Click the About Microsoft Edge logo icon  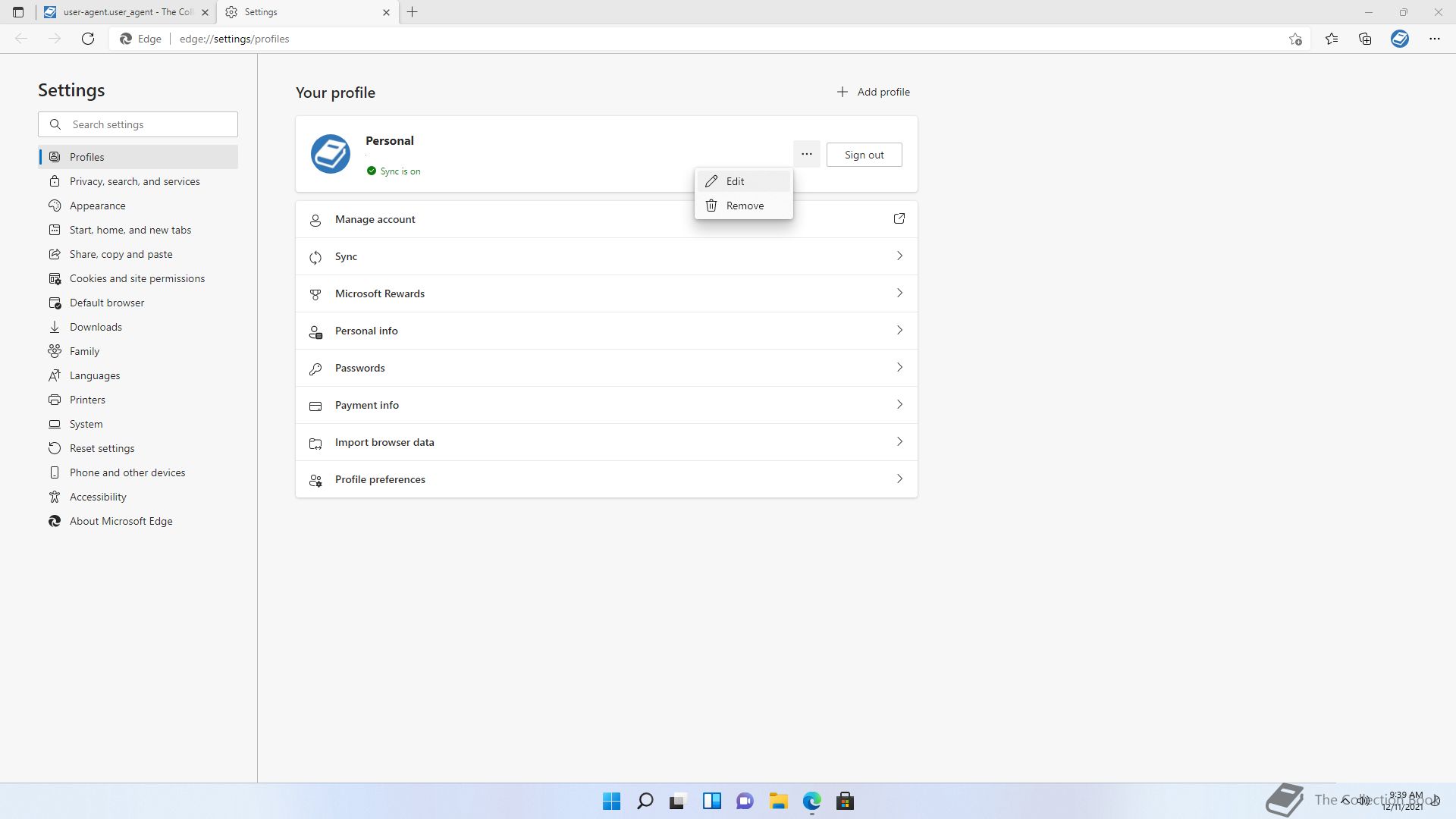click(55, 521)
